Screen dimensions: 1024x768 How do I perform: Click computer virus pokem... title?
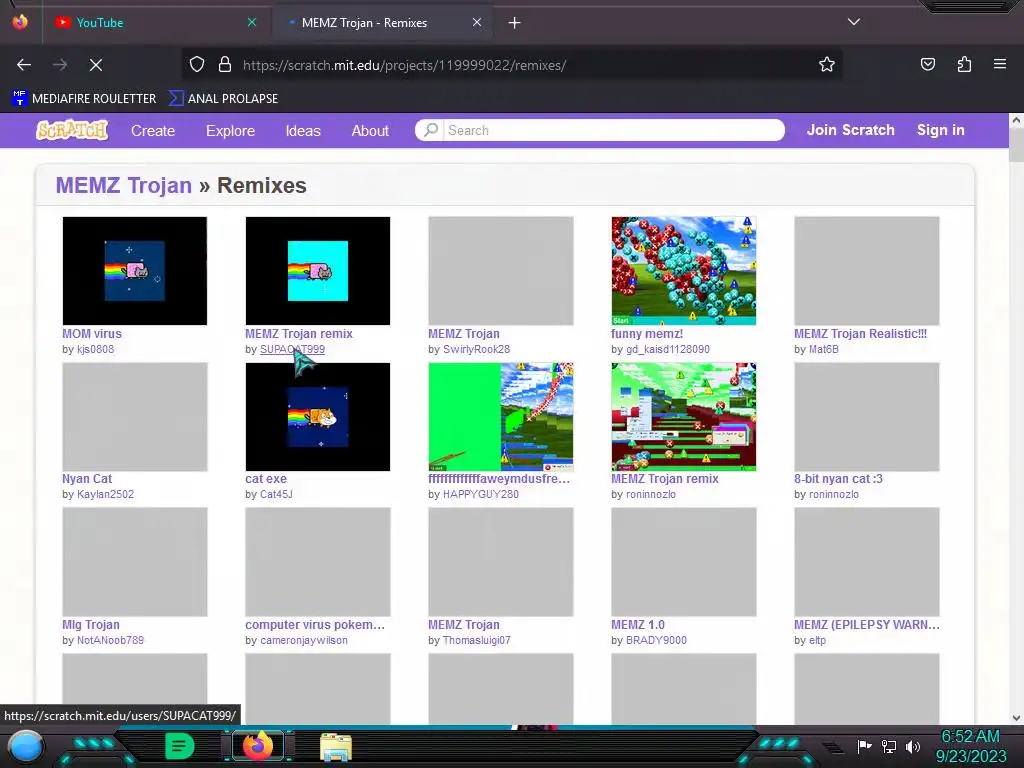point(315,625)
